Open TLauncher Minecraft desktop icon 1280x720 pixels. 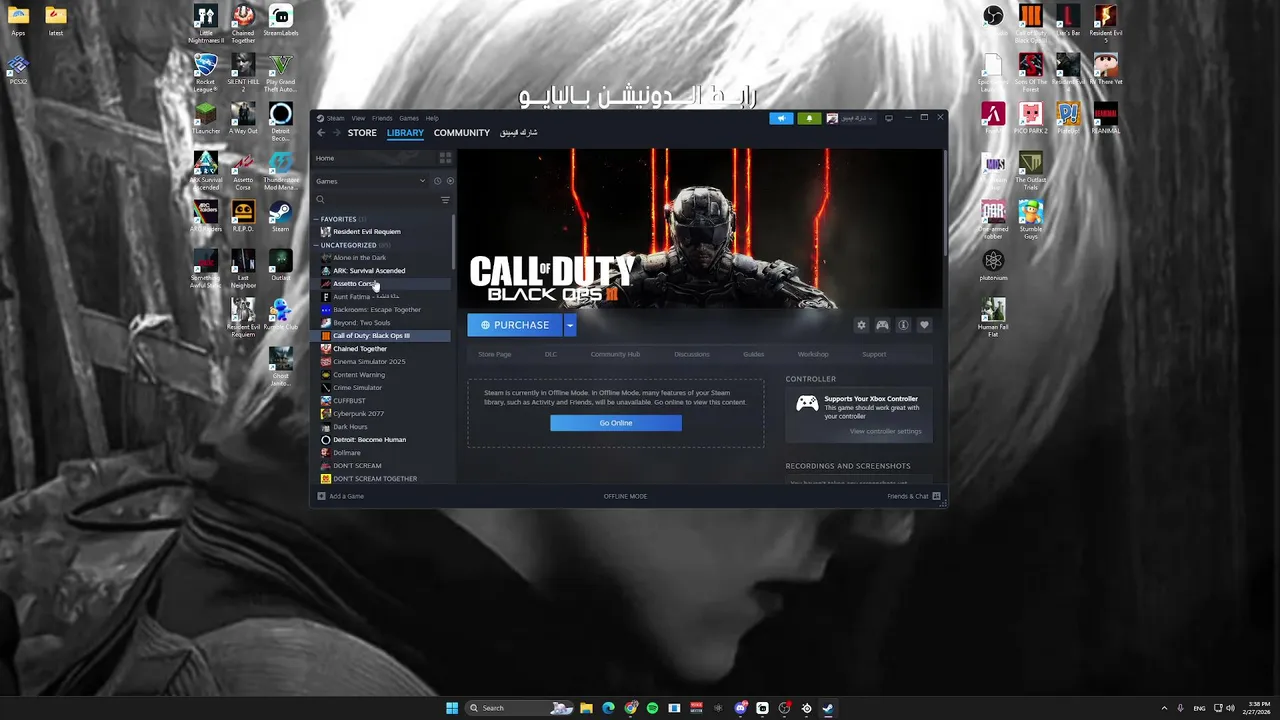tap(205, 119)
